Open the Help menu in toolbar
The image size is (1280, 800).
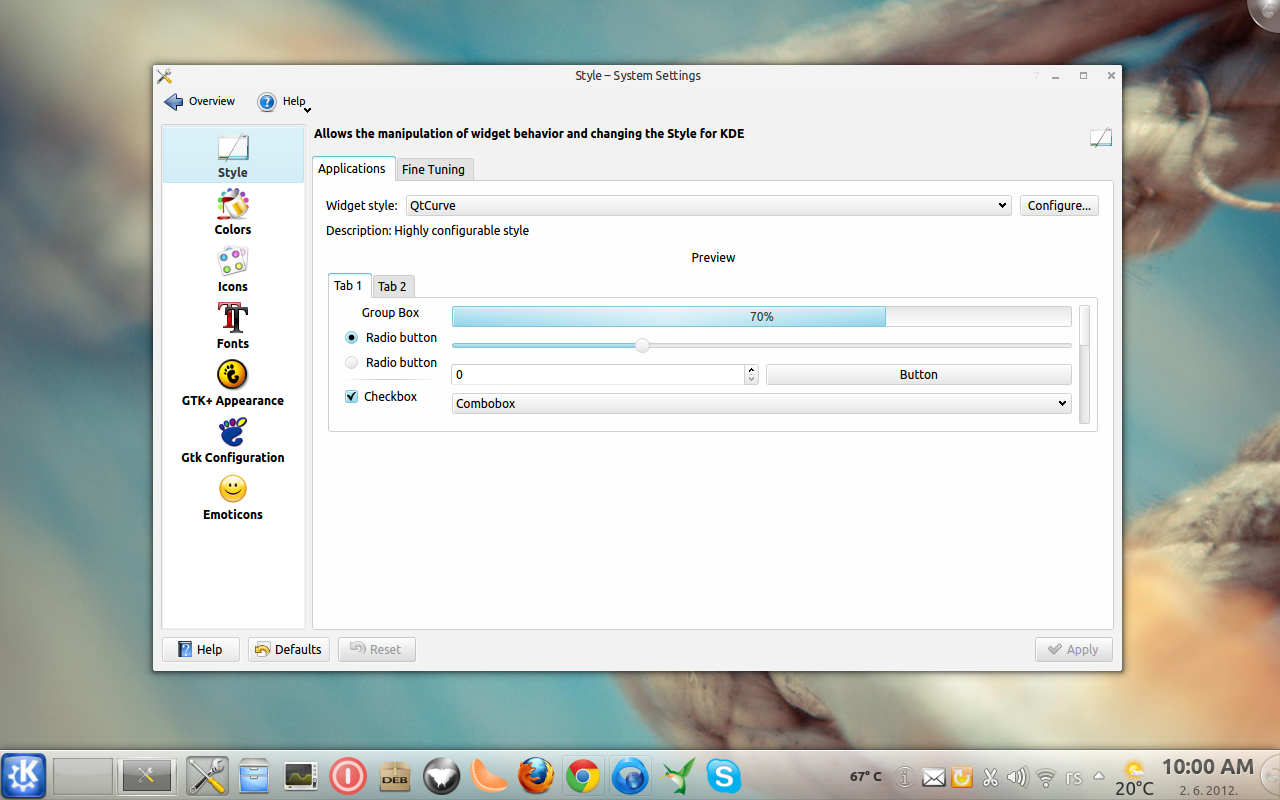tap(284, 101)
